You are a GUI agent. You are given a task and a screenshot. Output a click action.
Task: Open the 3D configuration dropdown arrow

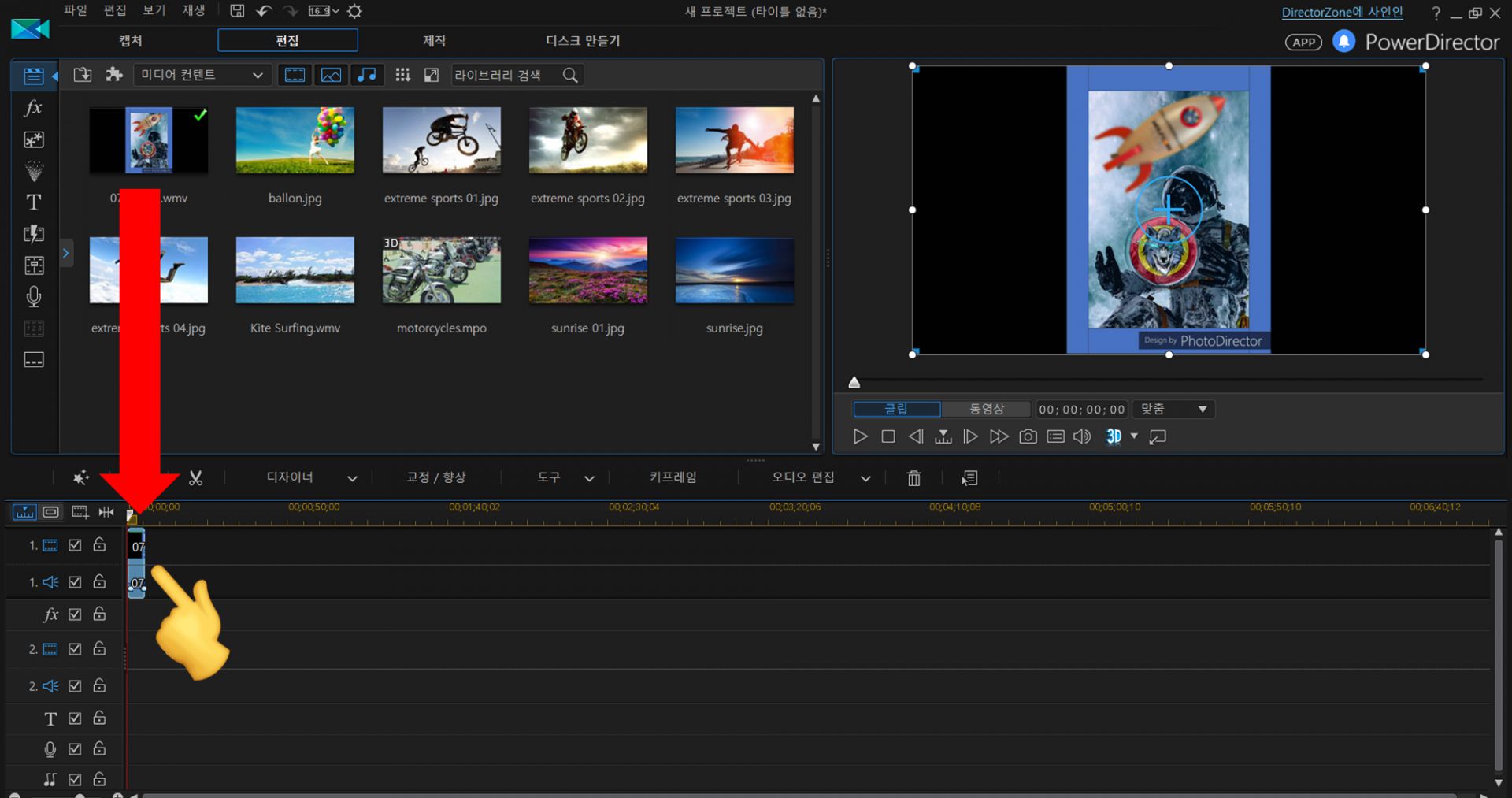(x=1134, y=436)
